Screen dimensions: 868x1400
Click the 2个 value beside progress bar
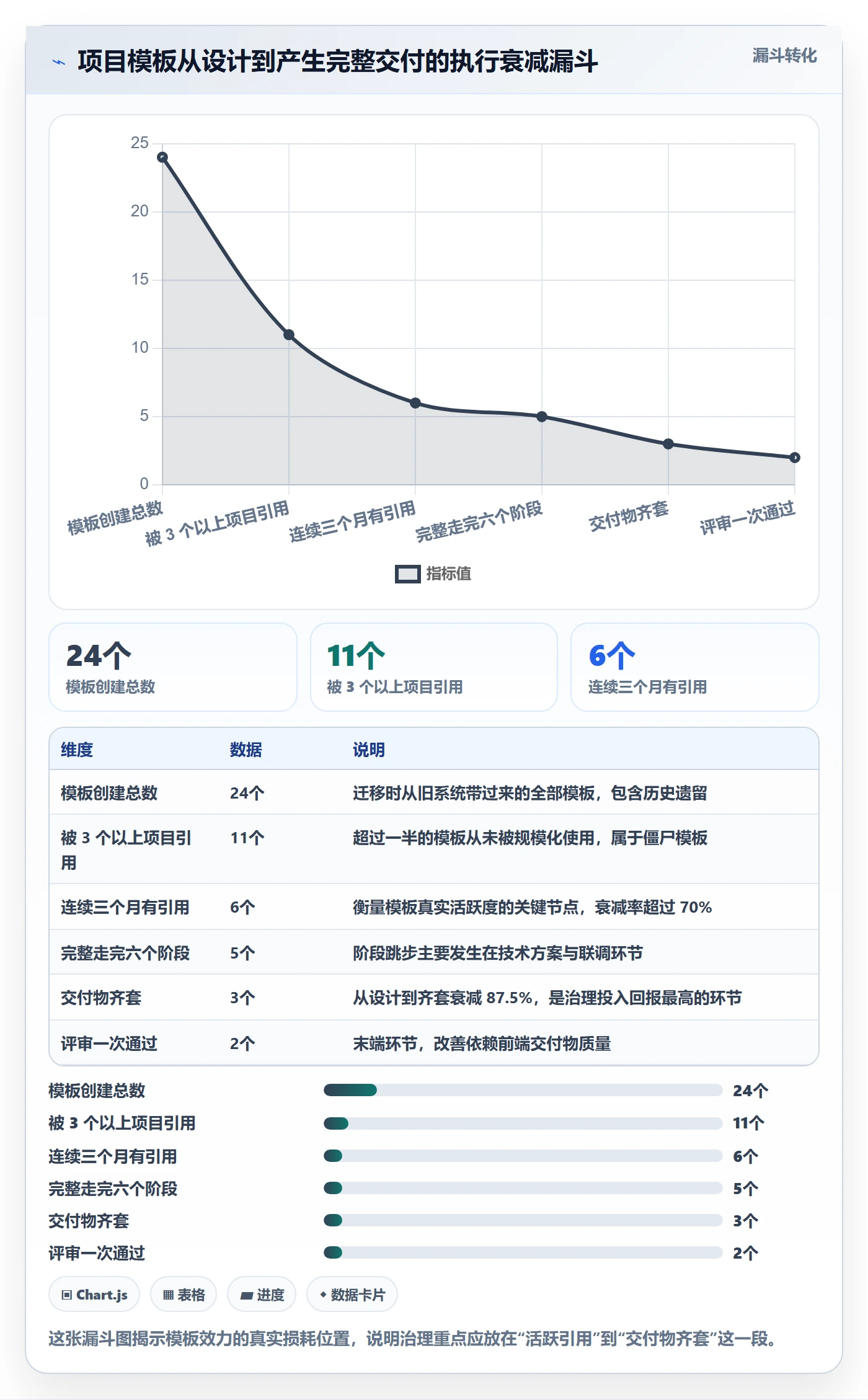point(745,1253)
